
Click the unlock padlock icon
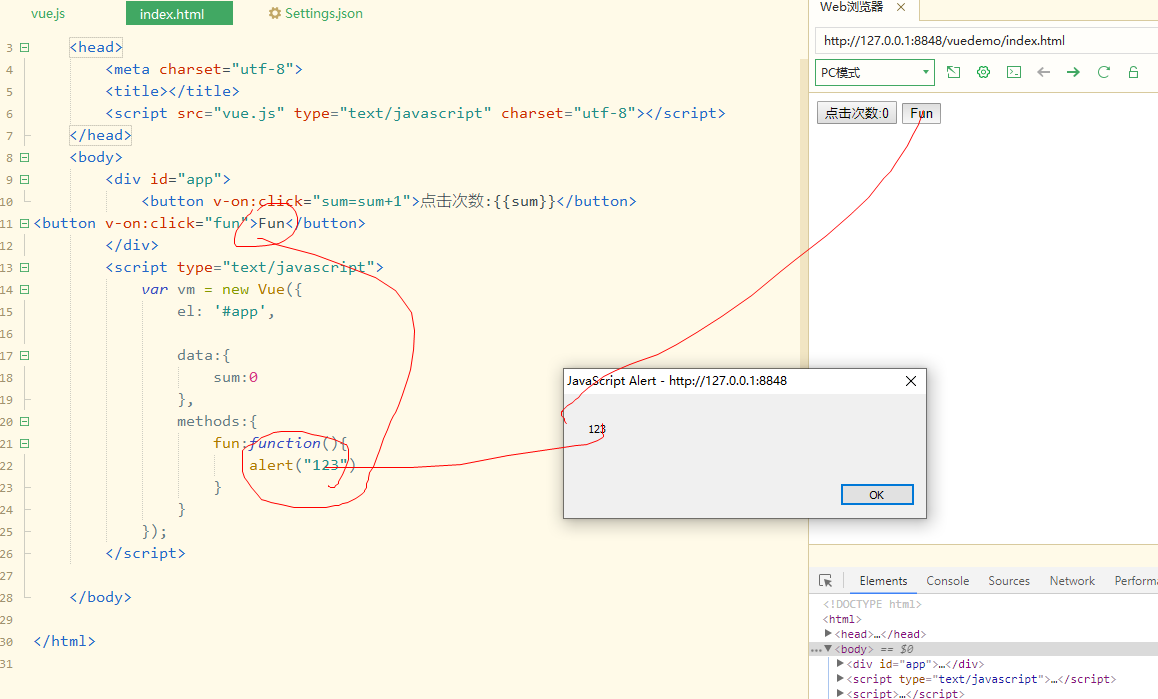tap(1134, 72)
